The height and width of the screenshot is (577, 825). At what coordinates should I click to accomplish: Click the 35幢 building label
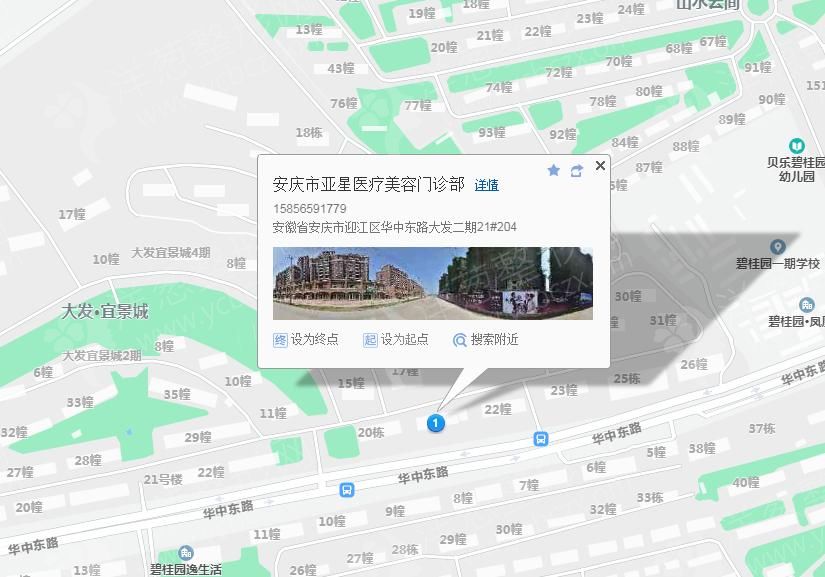tap(177, 394)
